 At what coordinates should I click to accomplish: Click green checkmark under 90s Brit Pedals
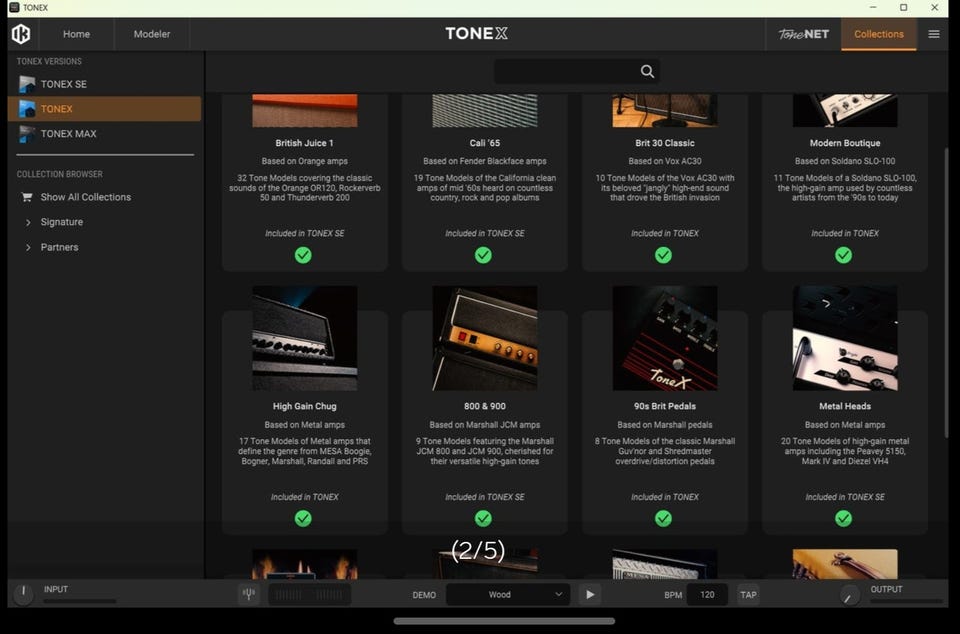click(x=663, y=518)
